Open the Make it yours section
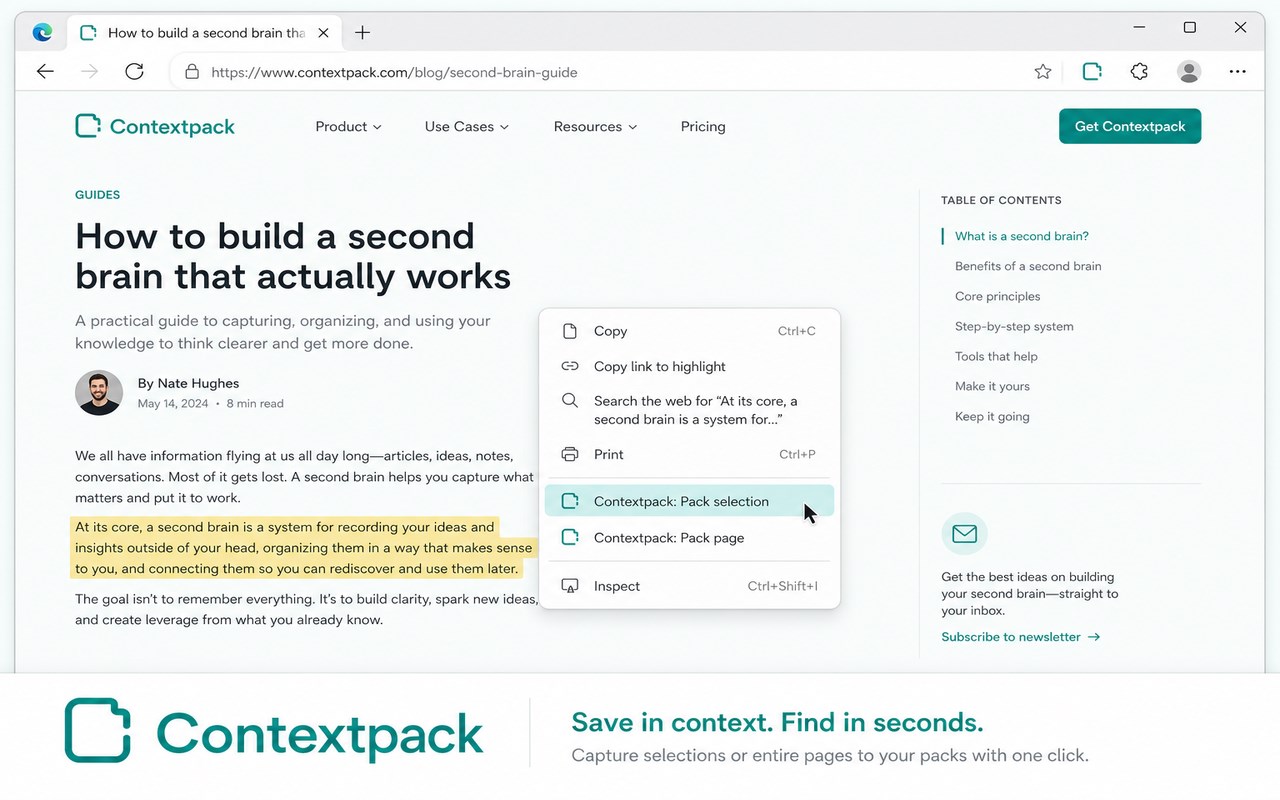Screen dimensions: 1280x800 point(992,386)
